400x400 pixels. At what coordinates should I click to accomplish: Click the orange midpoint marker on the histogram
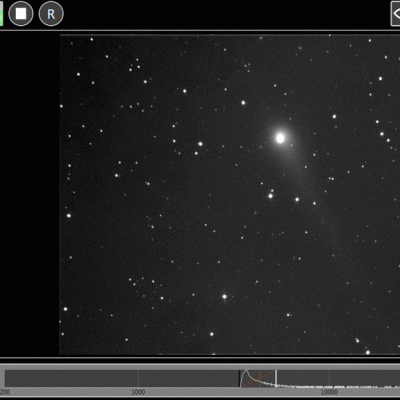pyautogui.click(x=259, y=378)
